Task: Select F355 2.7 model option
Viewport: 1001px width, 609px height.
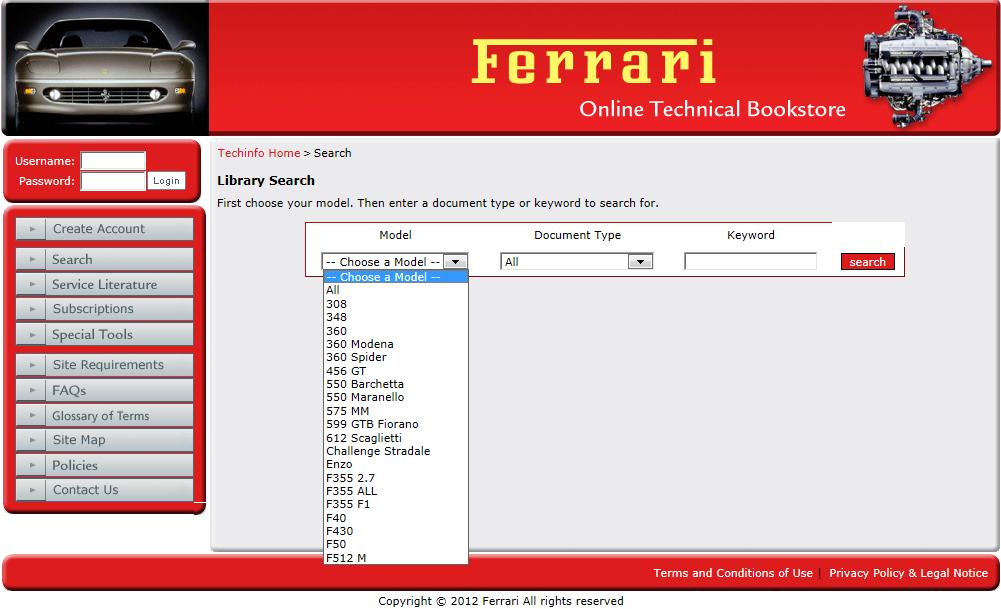Action: pos(396,478)
